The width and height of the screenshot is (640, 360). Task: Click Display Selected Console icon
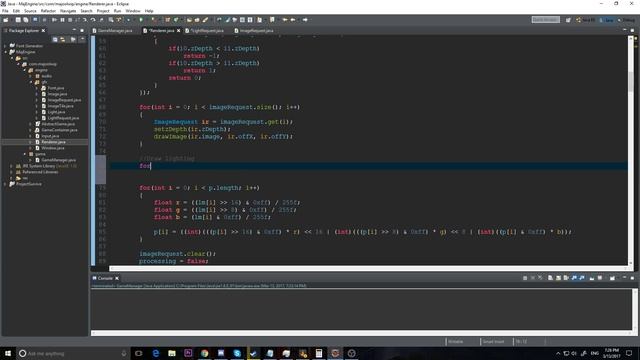point(600,278)
